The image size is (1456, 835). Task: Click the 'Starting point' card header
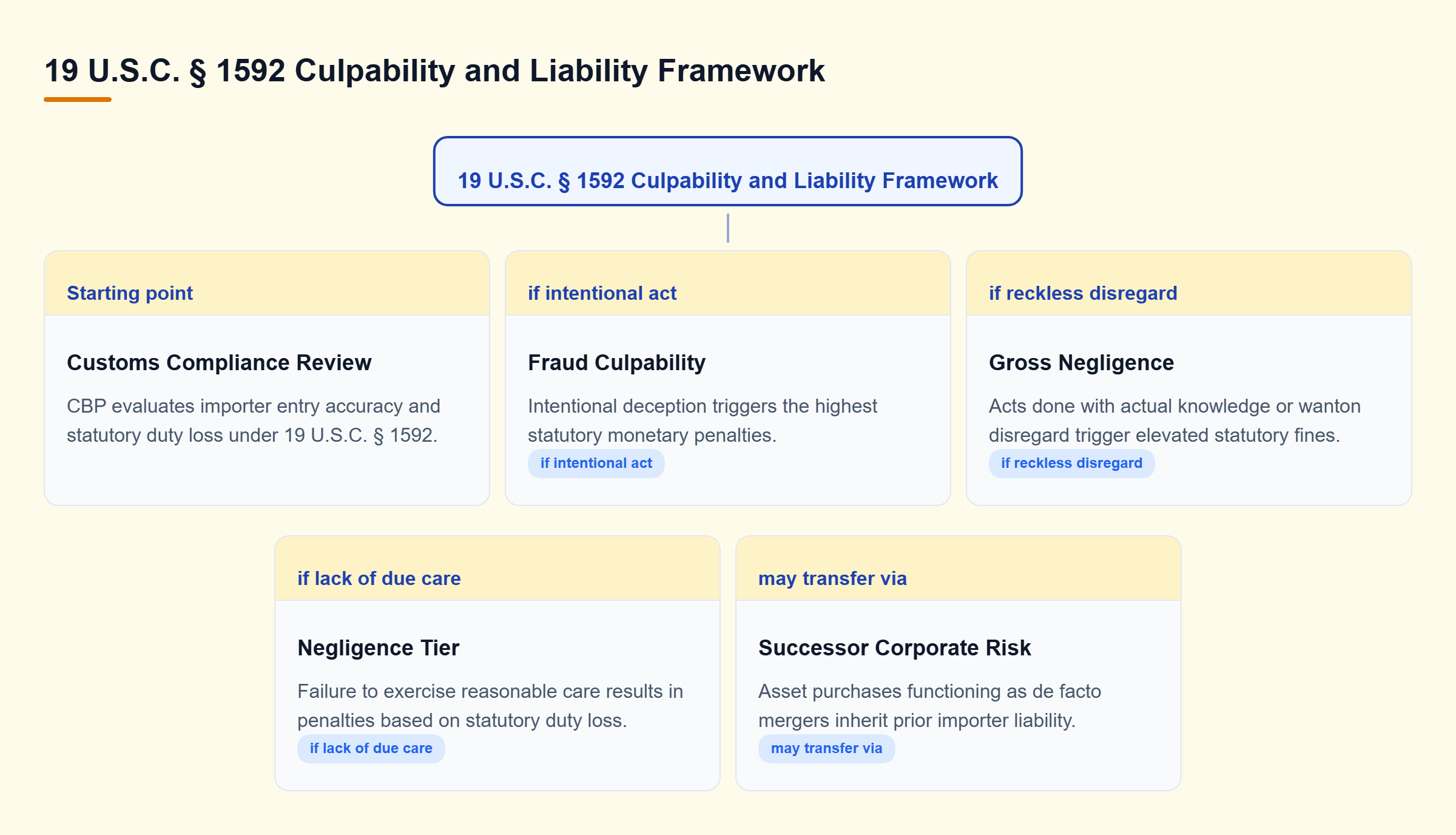[x=267, y=283]
